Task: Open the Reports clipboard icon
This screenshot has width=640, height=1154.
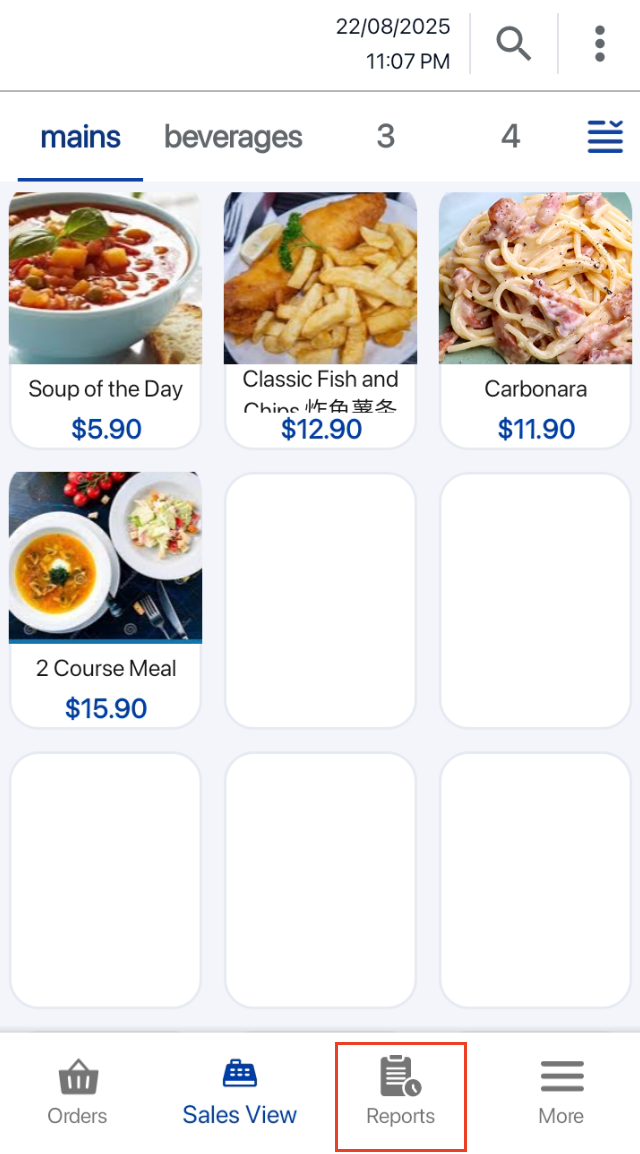Action: [x=400, y=1077]
